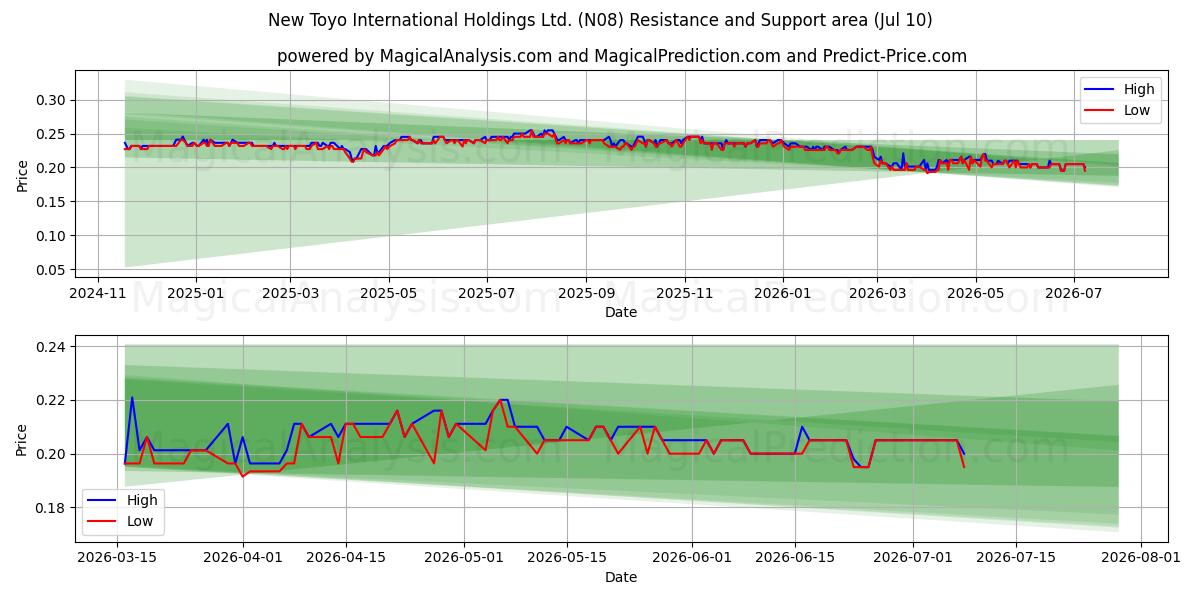
Task: Click the 0.24 price tick on lower chart
Action: 52,347
